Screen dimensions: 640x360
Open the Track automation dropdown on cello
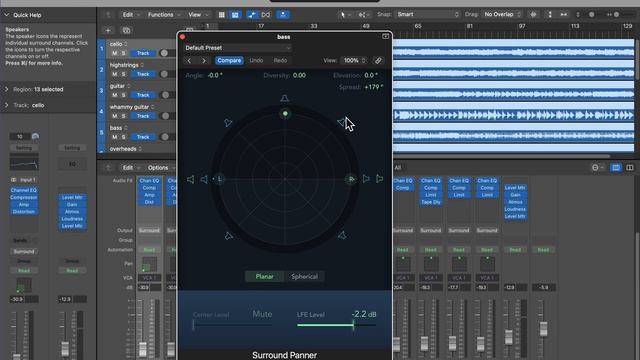pyautogui.click(x=143, y=53)
